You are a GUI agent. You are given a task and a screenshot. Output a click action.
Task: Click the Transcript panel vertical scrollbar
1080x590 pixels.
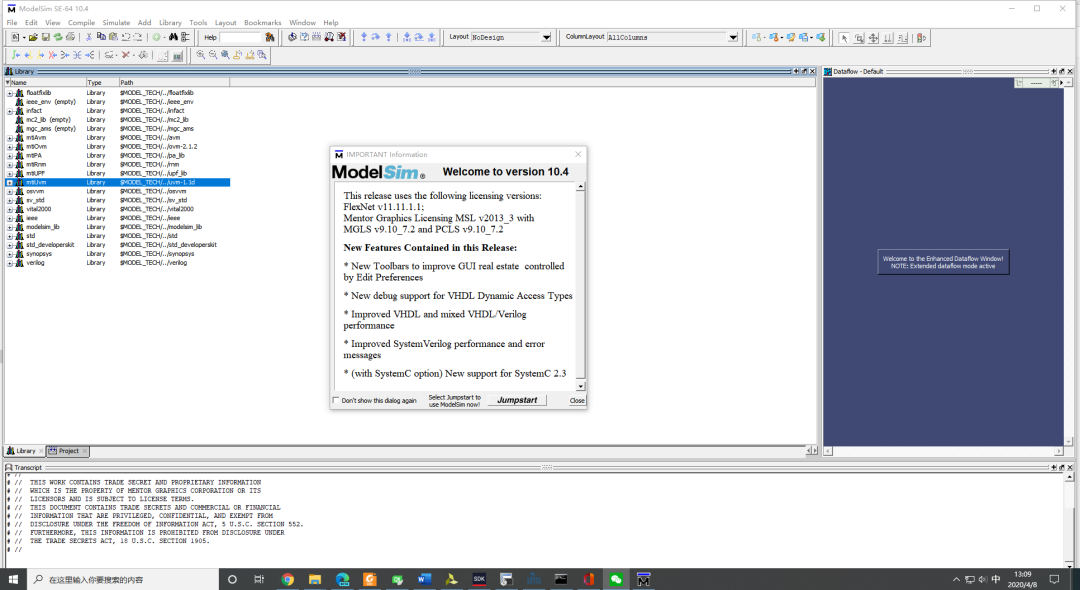coord(1070,520)
